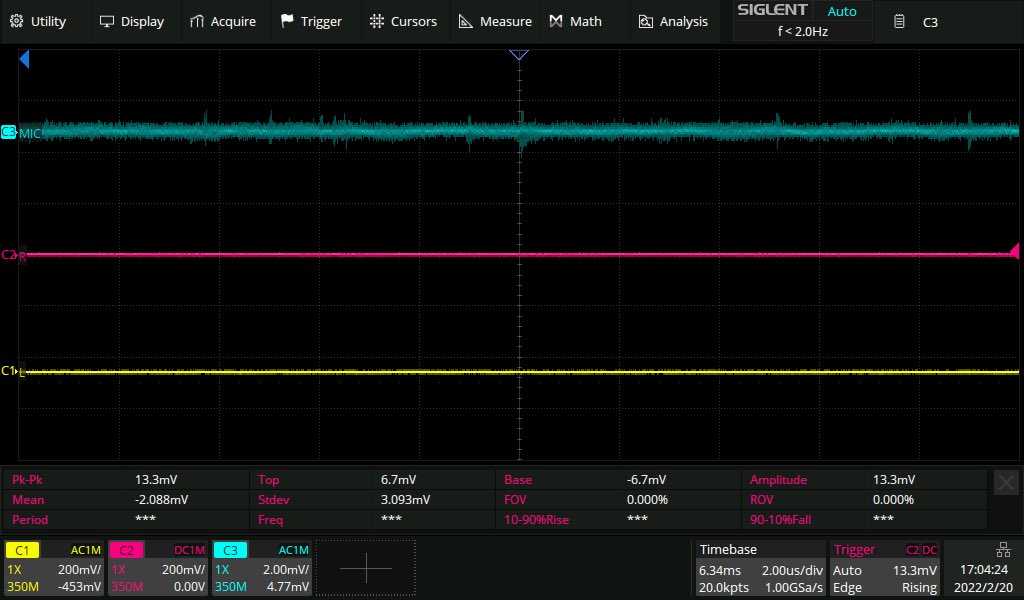1024x600 pixels.
Task: Toggle the yellow C1 channel box
Action: point(22,550)
